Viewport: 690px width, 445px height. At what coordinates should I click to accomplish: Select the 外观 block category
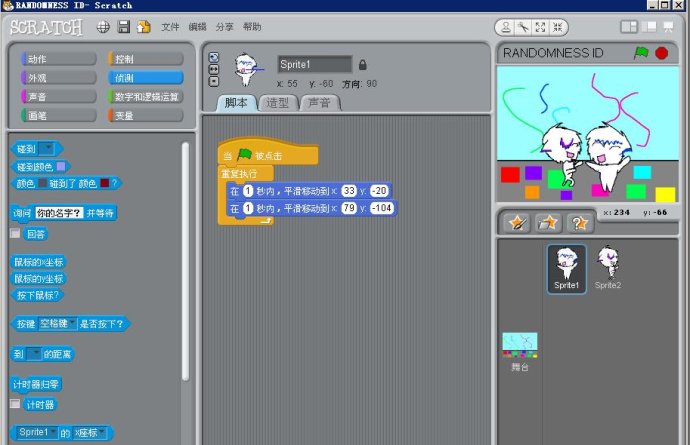59,78
